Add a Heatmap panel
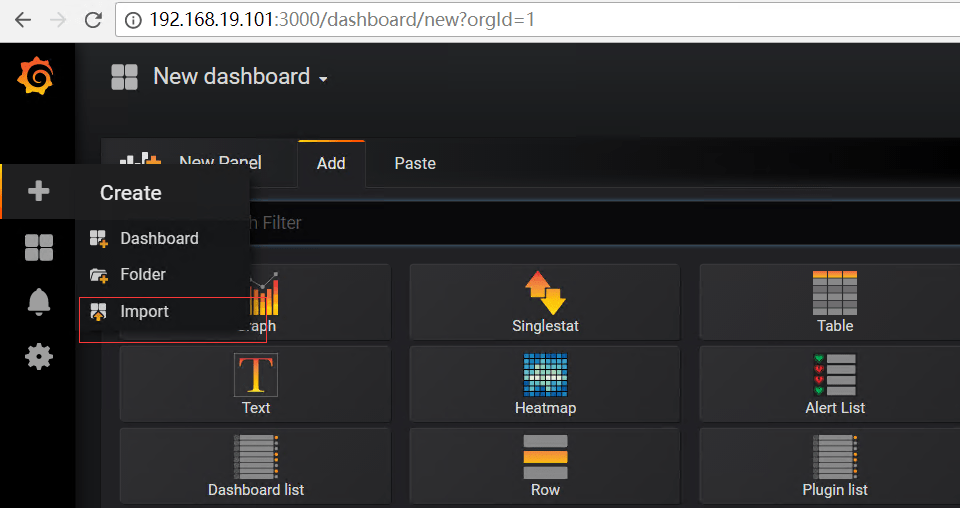Screen dimensions: 960x508 point(545,384)
